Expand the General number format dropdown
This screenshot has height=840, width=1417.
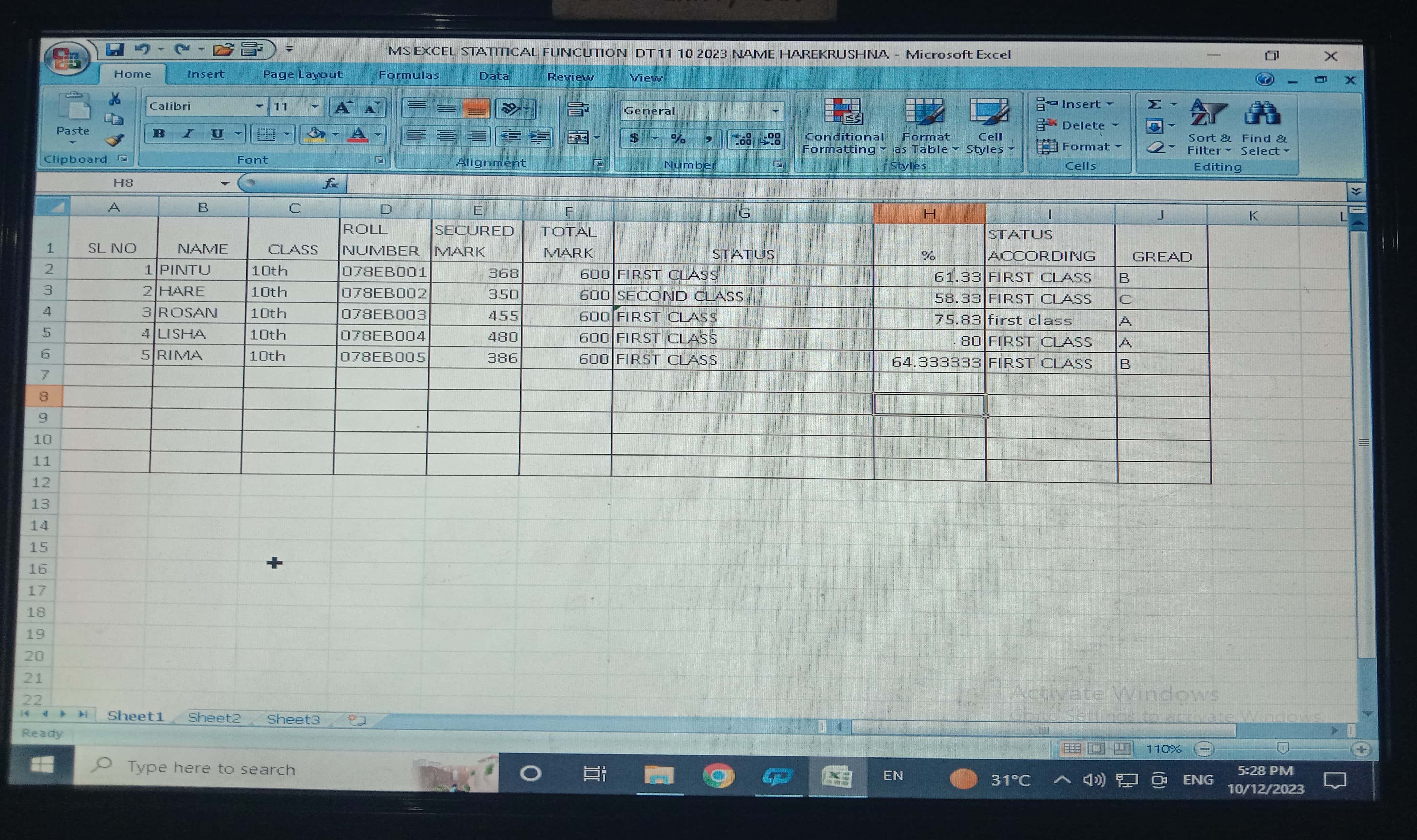(775, 111)
